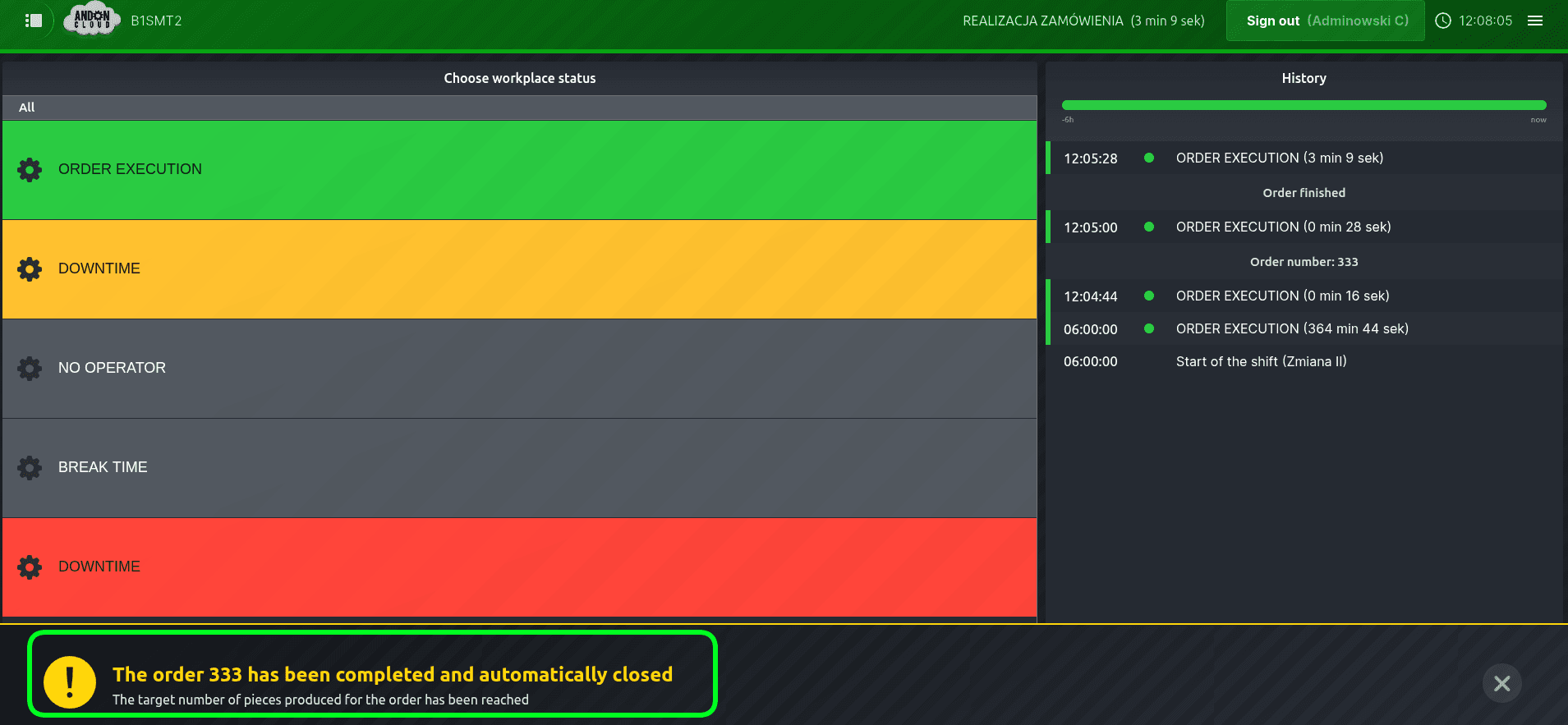
Task: Click the yellow exclamation warning icon
Action: pos(70,682)
